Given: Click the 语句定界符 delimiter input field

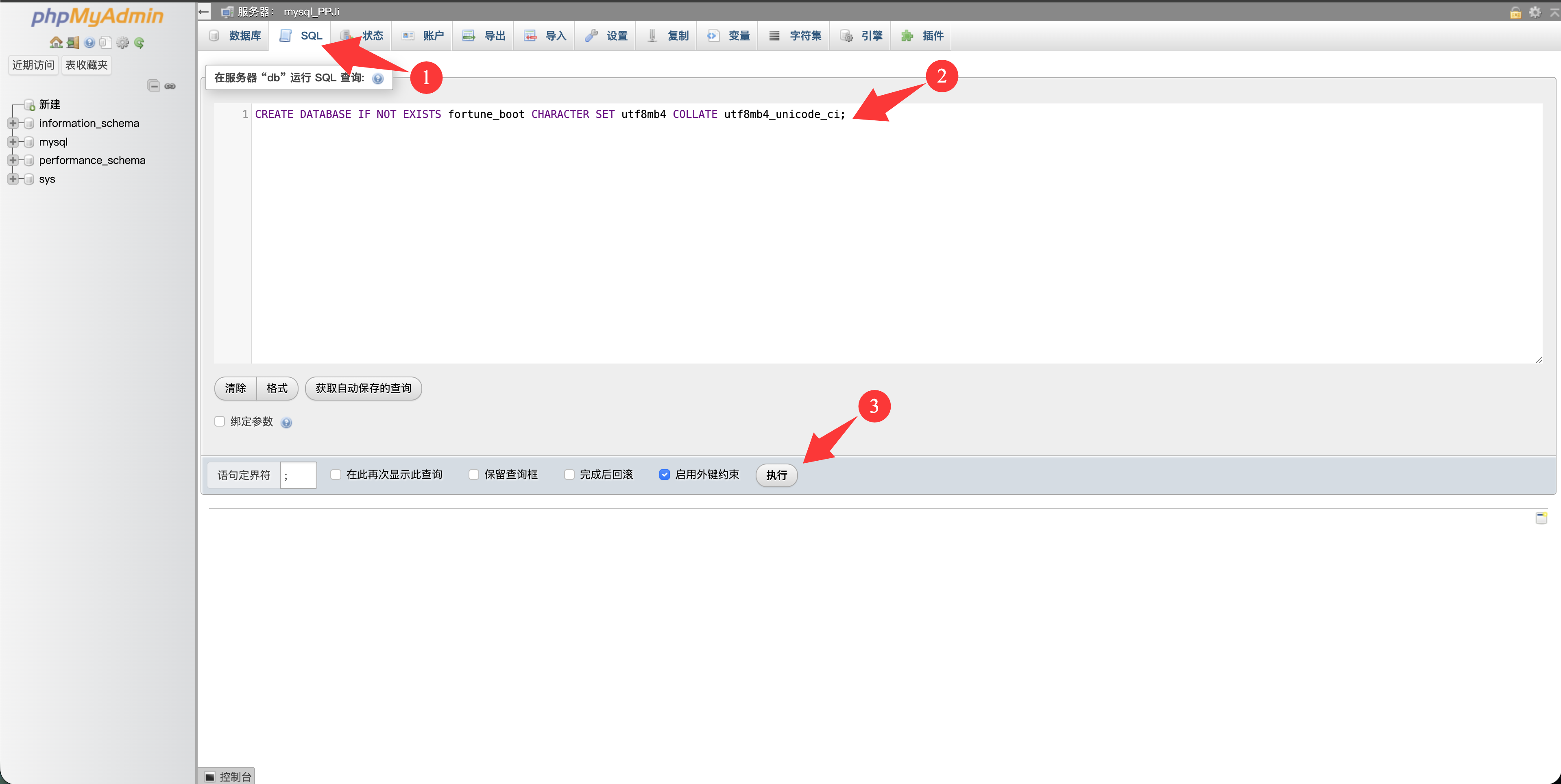Looking at the screenshot, I should (298, 475).
